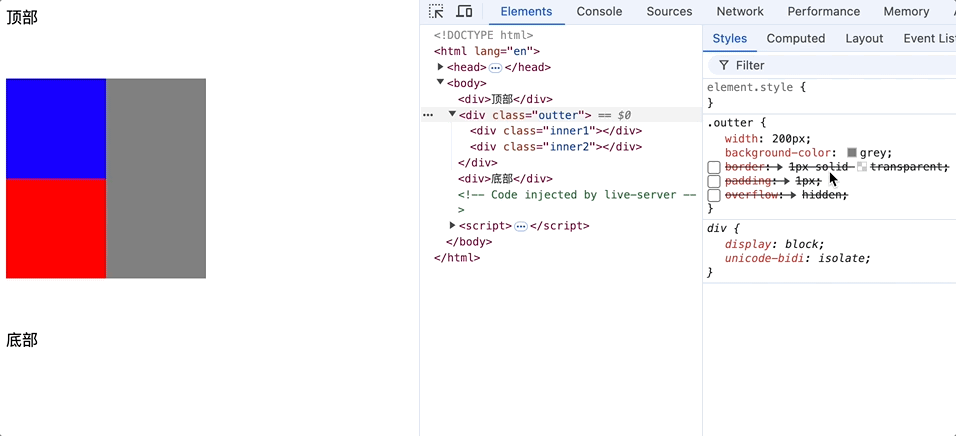
Task: Click the .outter selector text
Action: [729, 123]
